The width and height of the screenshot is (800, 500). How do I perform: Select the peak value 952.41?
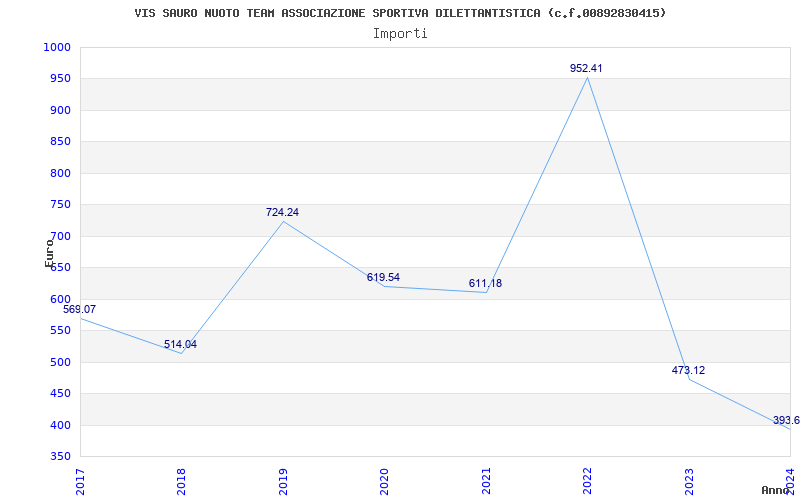tap(586, 68)
